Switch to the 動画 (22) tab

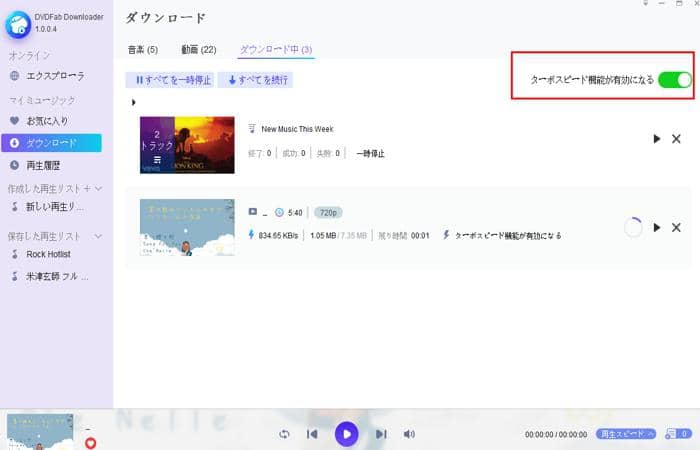tap(198, 49)
